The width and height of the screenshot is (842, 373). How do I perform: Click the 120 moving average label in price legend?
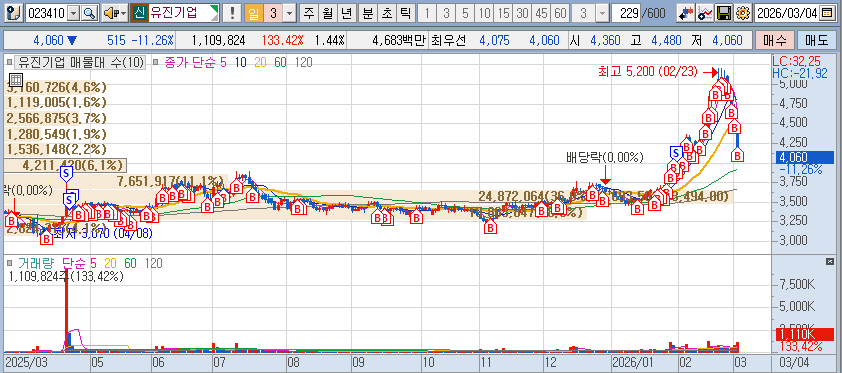click(303, 63)
